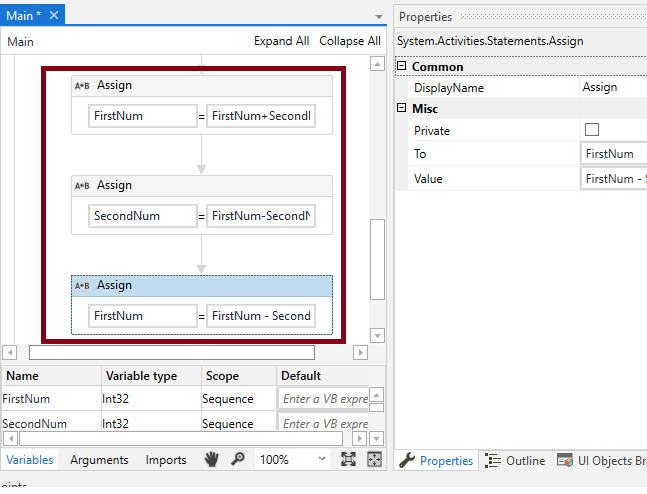This screenshot has height=494, width=647.
Task: Collapse the Misc property section
Action: tap(402, 108)
